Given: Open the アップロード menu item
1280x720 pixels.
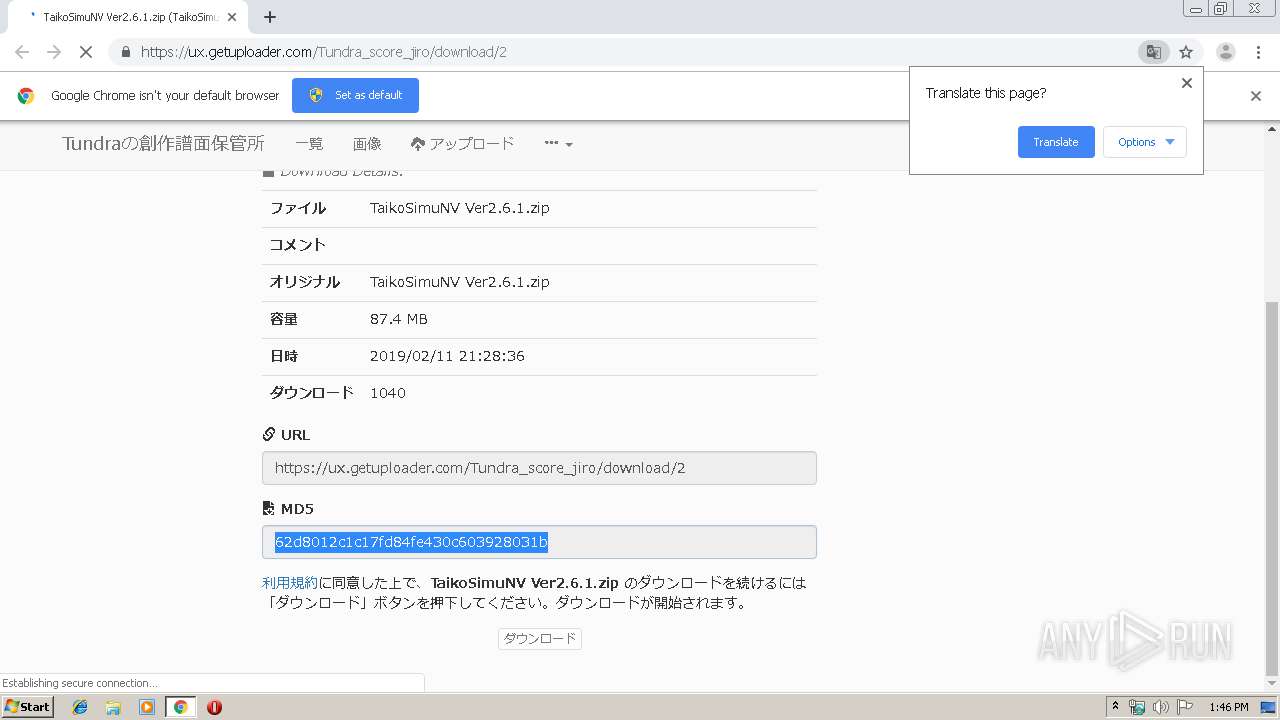Looking at the screenshot, I should click(462, 144).
